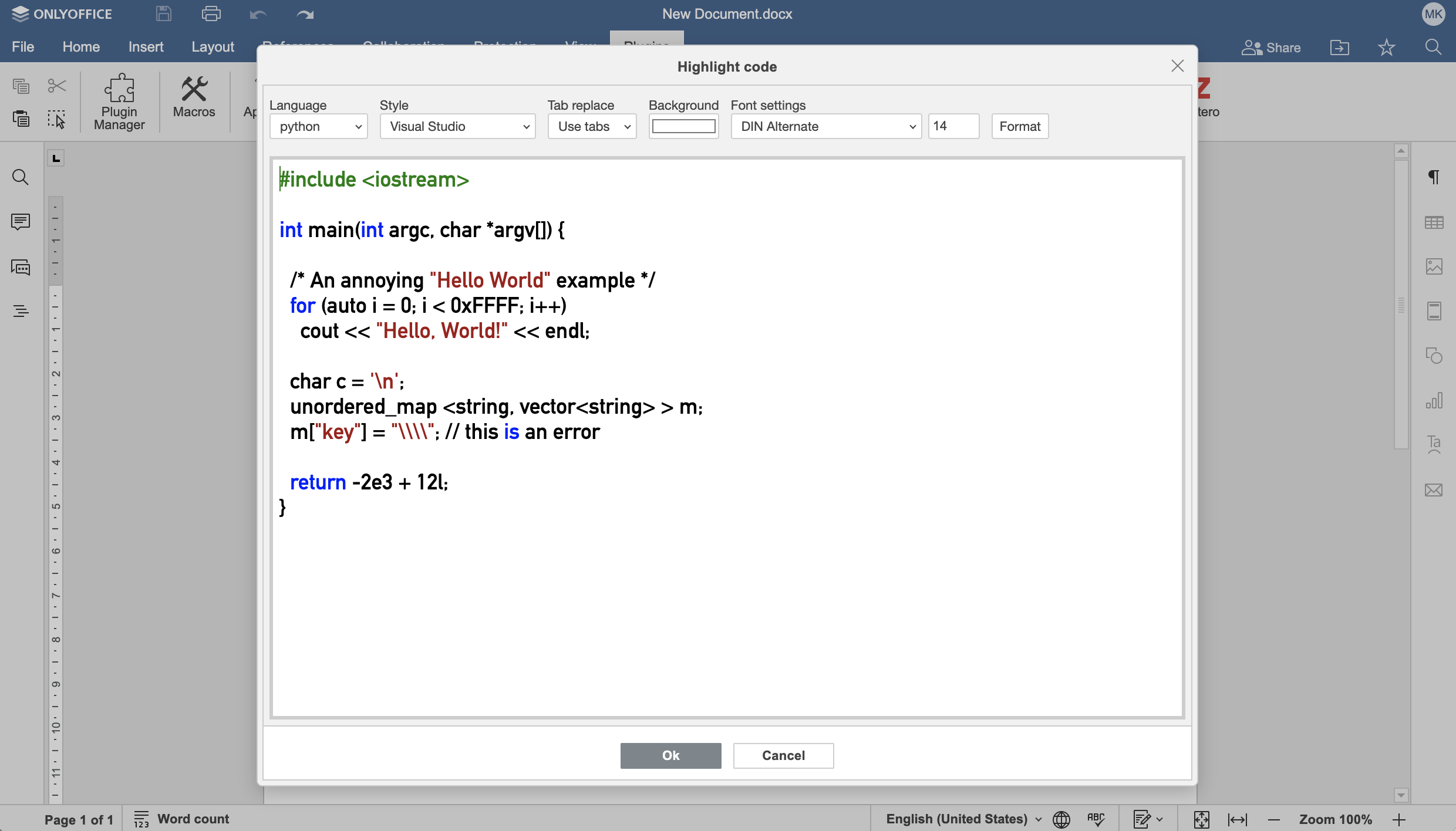Viewport: 1456px width, 831px height.
Task: Open Chart settings in right sidebar
Action: 1434,401
